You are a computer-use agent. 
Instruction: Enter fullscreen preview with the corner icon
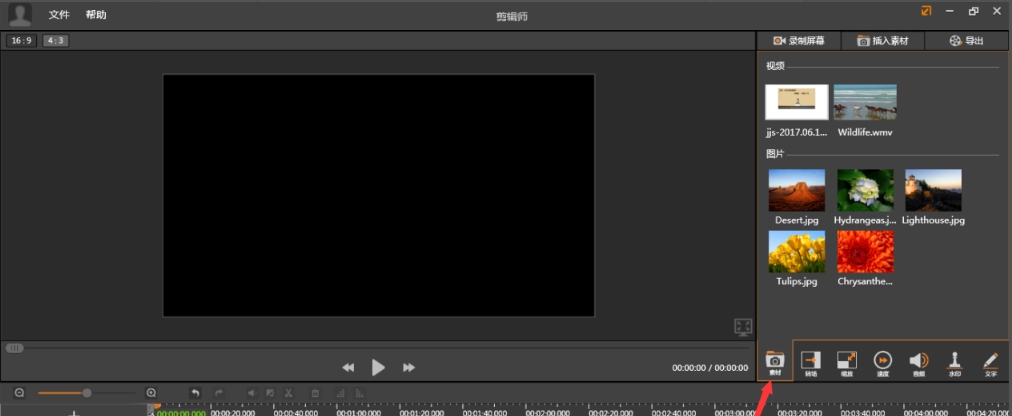pos(744,327)
